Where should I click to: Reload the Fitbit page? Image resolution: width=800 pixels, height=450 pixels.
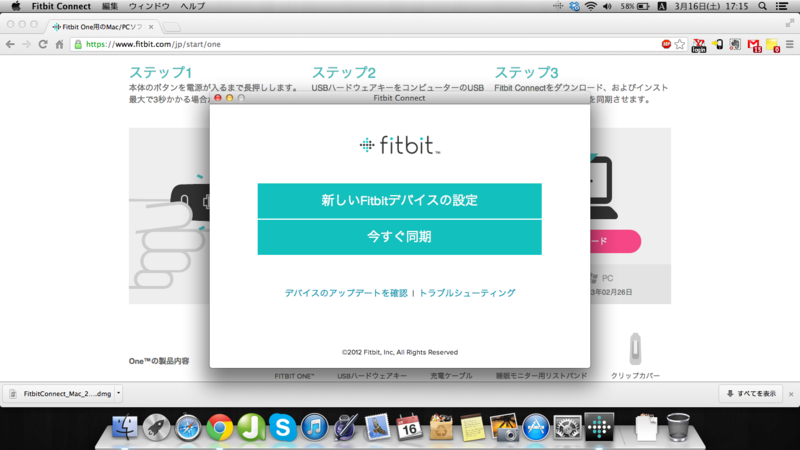pos(43,44)
